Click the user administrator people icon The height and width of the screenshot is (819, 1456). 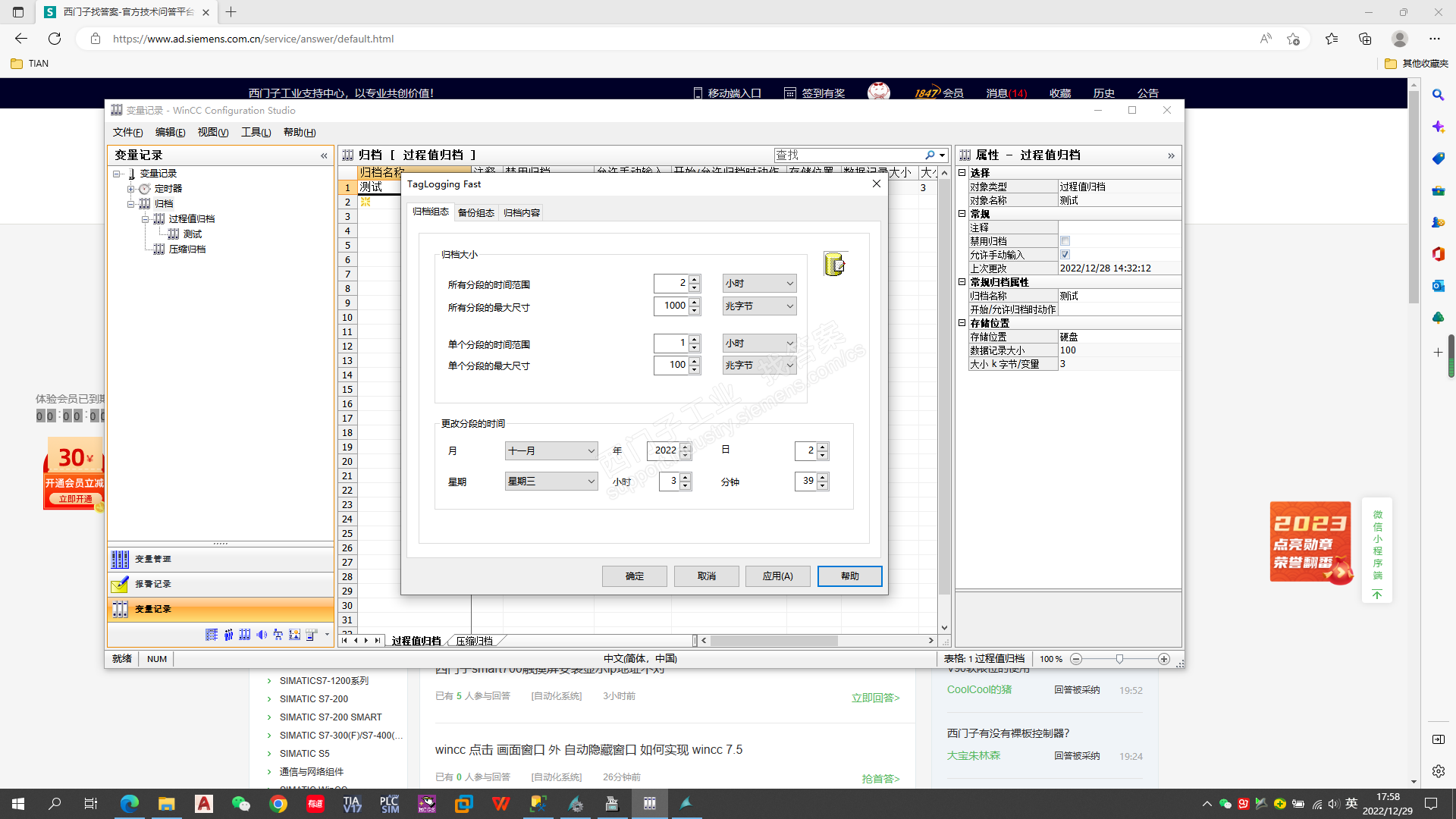tap(228, 635)
